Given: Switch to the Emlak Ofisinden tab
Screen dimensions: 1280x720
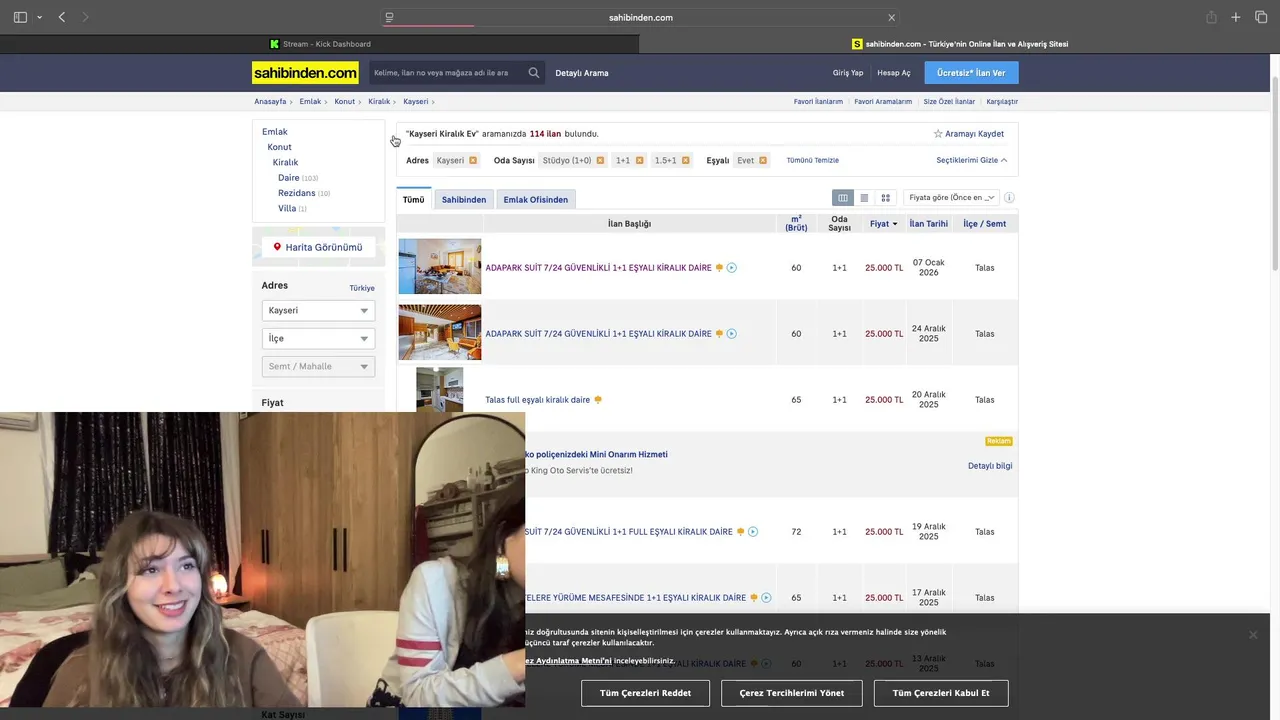Looking at the screenshot, I should coord(536,200).
